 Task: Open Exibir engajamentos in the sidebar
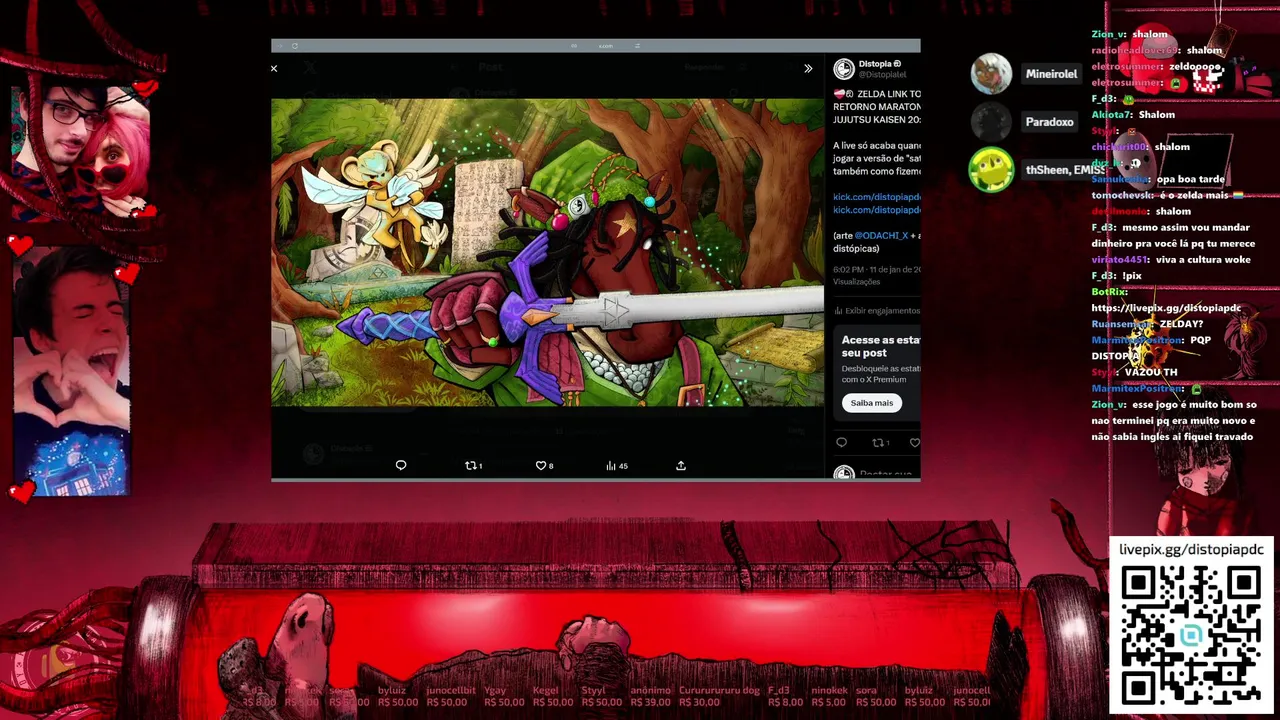(877, 311)
